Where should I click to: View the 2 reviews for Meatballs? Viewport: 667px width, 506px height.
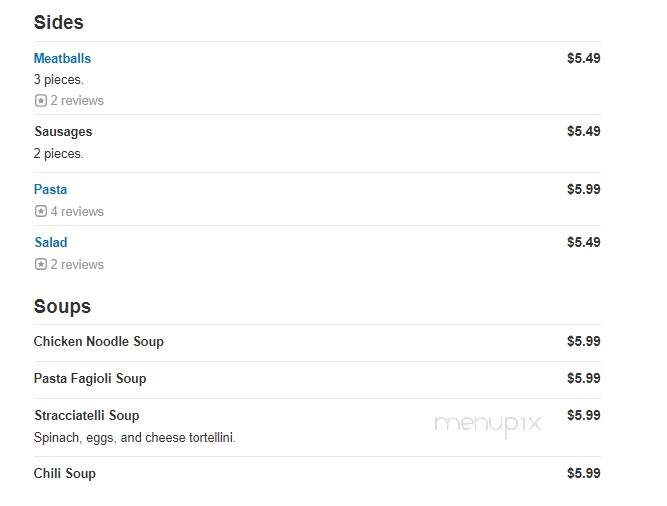(77, 101)
